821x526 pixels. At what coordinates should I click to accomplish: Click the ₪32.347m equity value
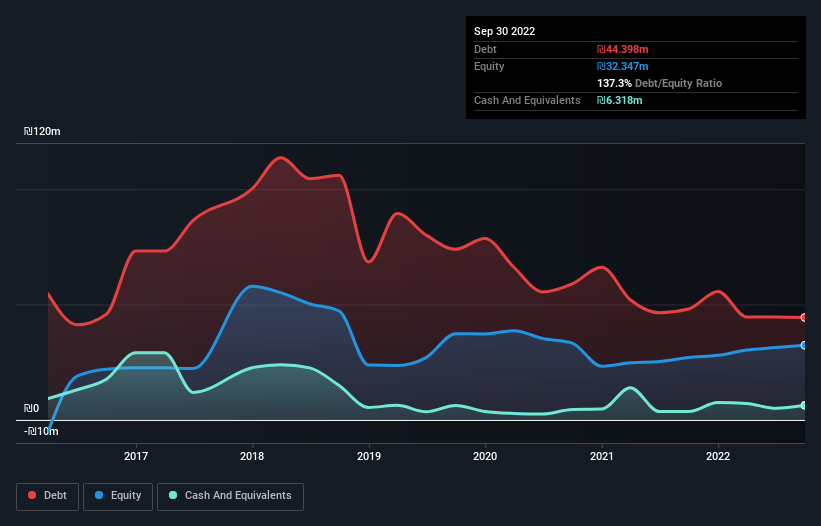pos(623,66)
